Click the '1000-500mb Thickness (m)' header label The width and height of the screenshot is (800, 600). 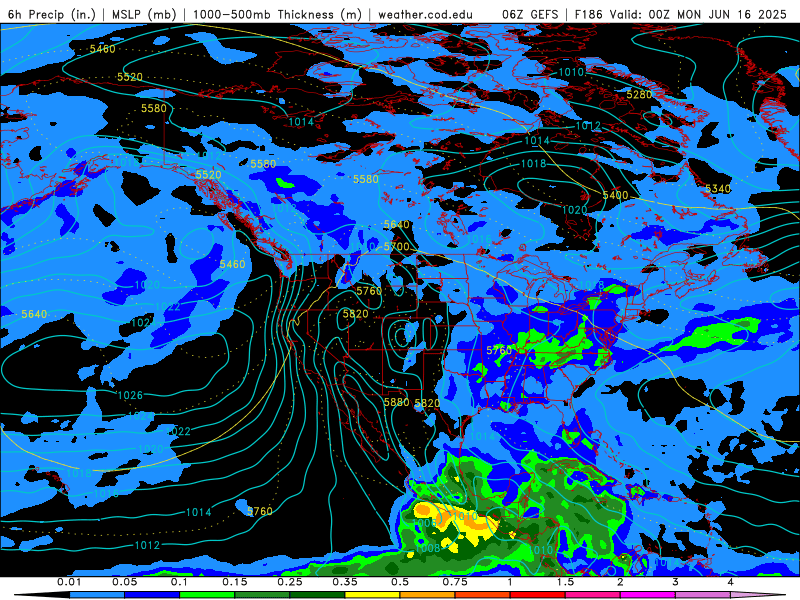(x=277, y=14)
